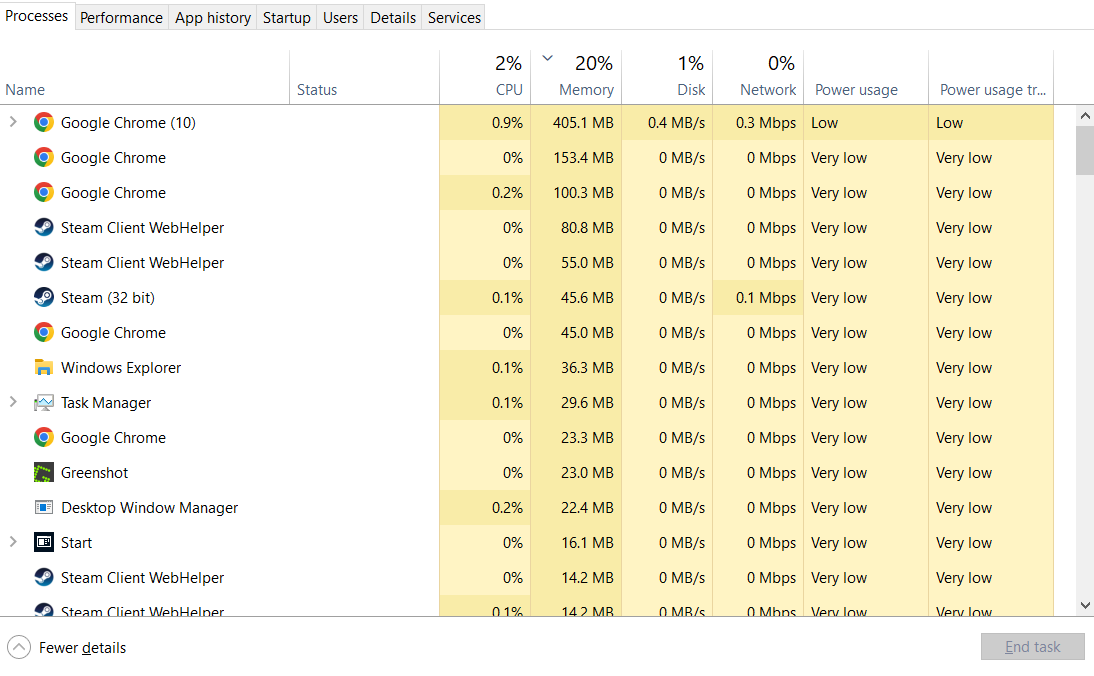
Task: Click the Greenshot process icon
Action: 44,472
